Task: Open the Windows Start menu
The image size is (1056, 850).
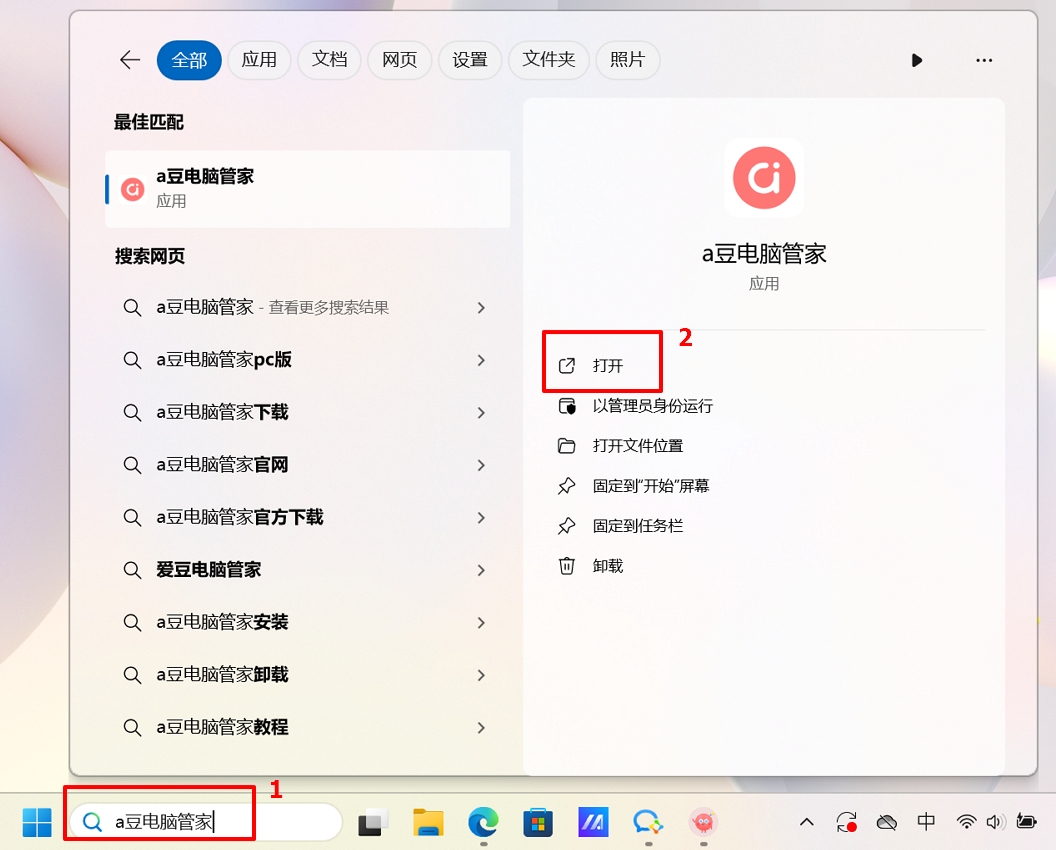Action: [37, 822]
